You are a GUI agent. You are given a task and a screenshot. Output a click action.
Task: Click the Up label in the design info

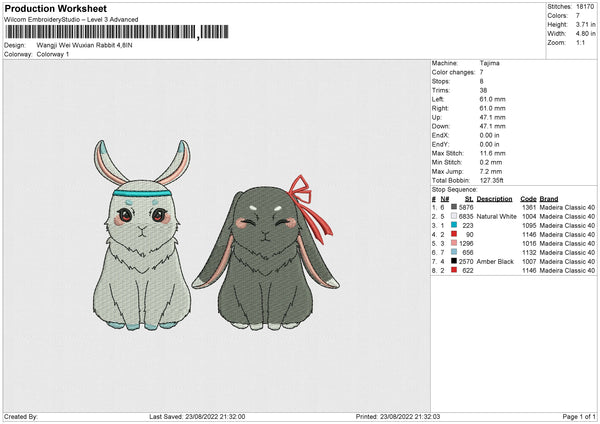pyautogui.click(x=437, y=117)
